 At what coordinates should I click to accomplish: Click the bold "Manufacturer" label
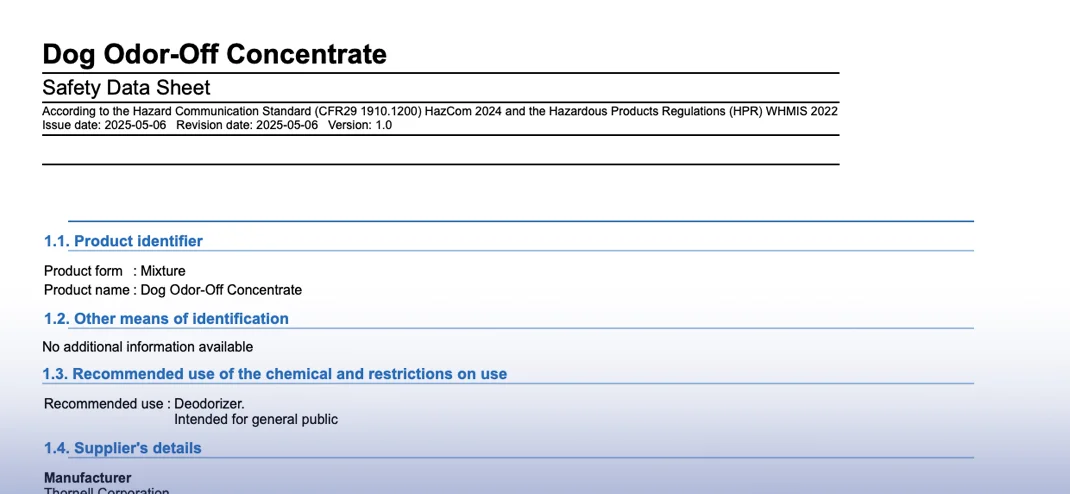click(88, 478)
